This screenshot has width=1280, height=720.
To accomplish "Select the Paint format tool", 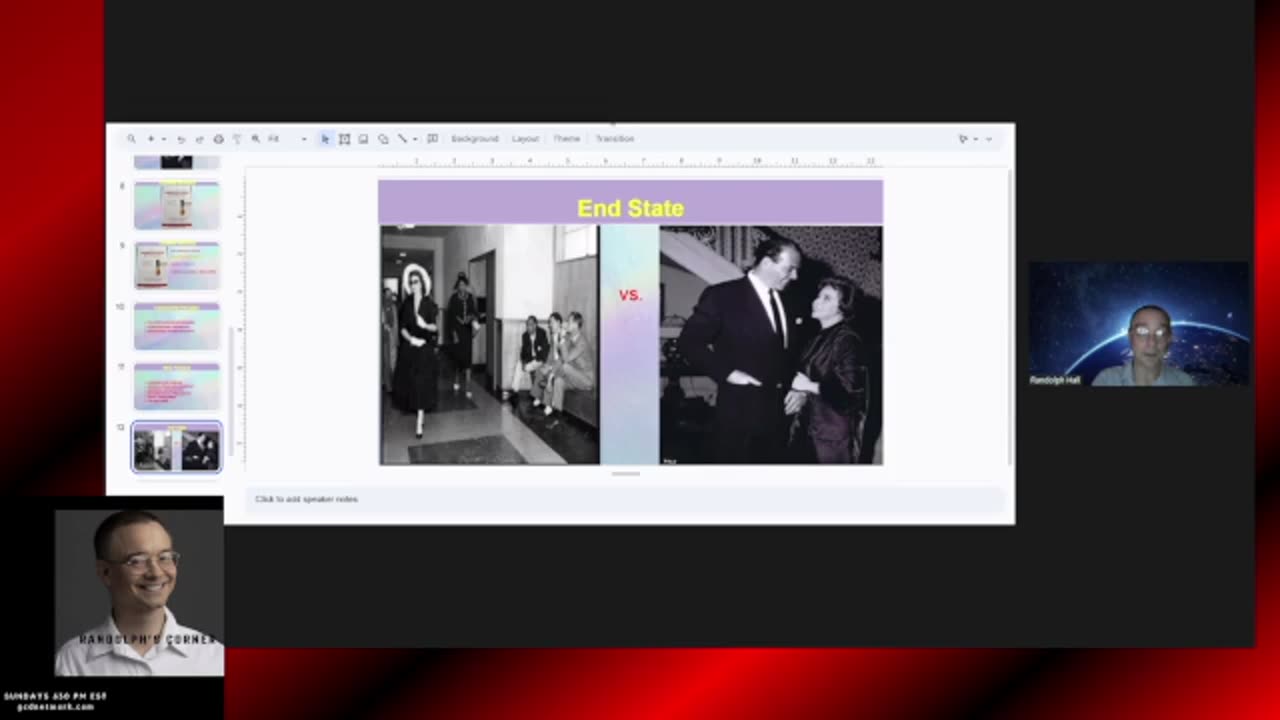I will (237, 139).
